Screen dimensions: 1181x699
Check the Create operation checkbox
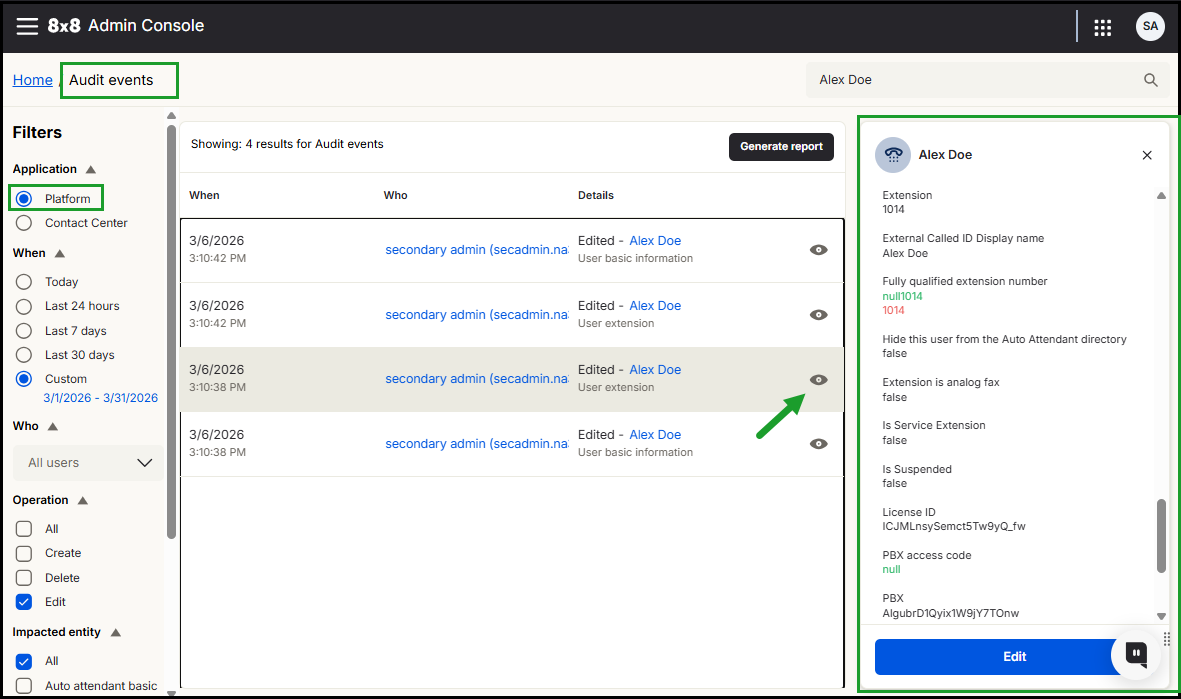tap(24, 554)
